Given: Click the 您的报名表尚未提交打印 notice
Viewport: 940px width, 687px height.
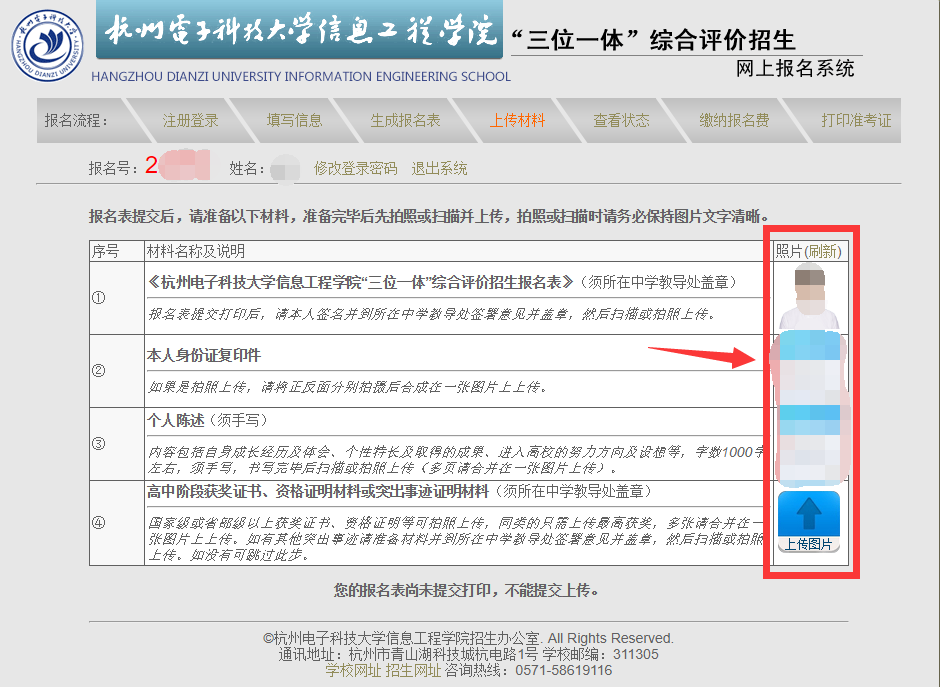Looking at the screenshot, I should pos(466,590).
